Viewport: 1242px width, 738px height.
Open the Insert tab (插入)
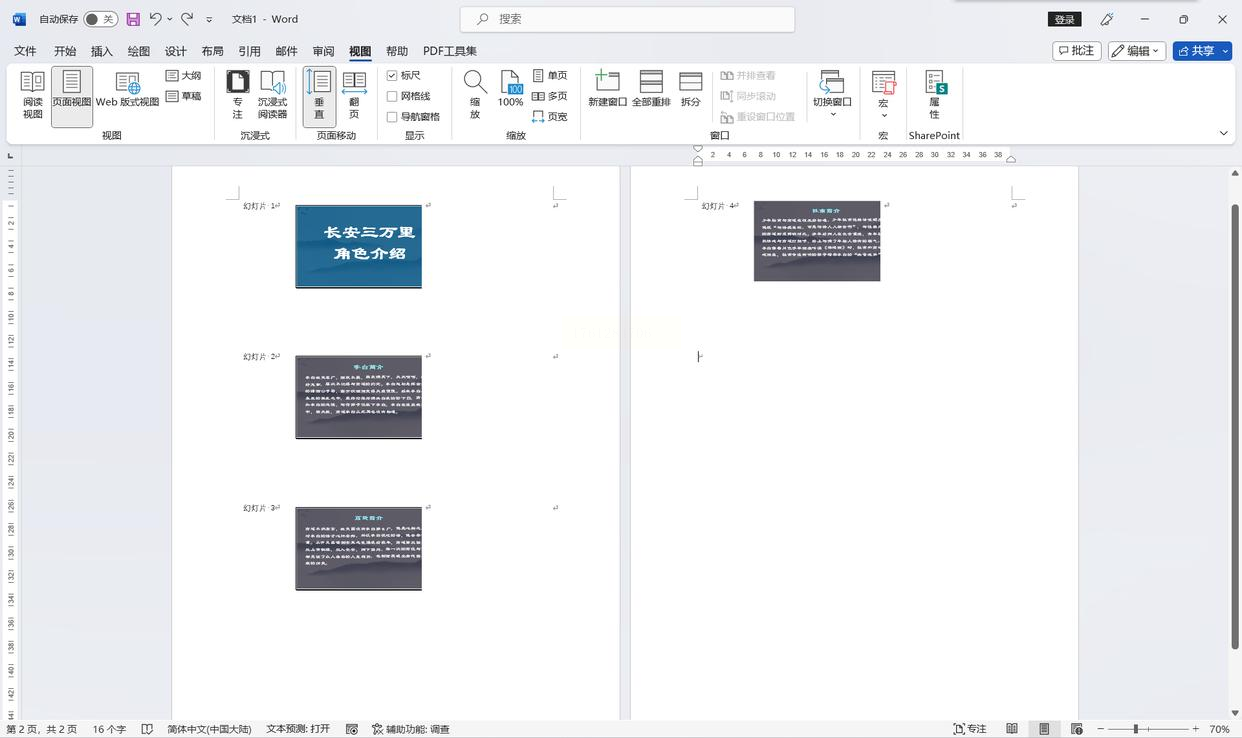102,51
